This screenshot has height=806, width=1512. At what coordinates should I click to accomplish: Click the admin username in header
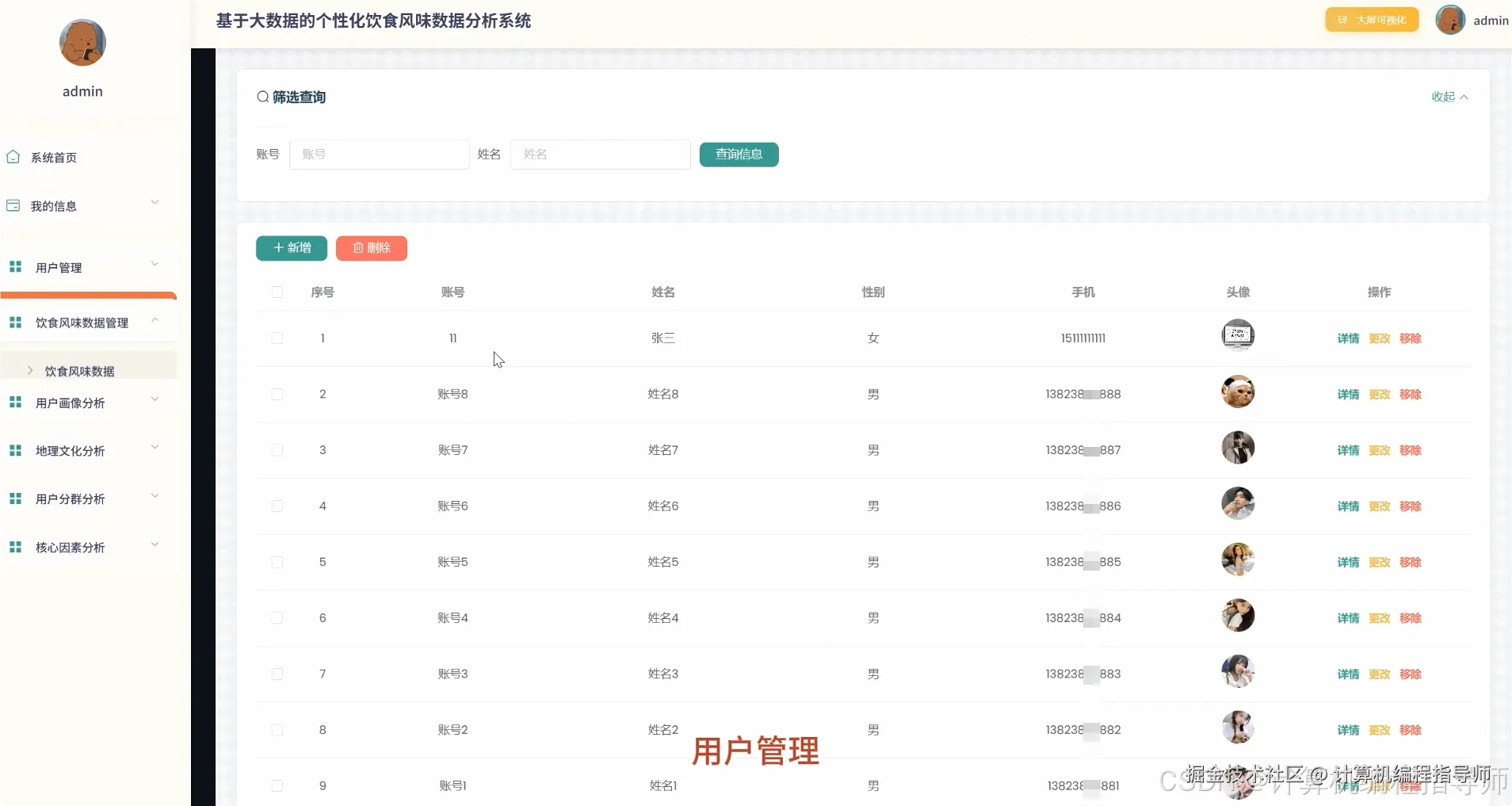point(1491,21)
